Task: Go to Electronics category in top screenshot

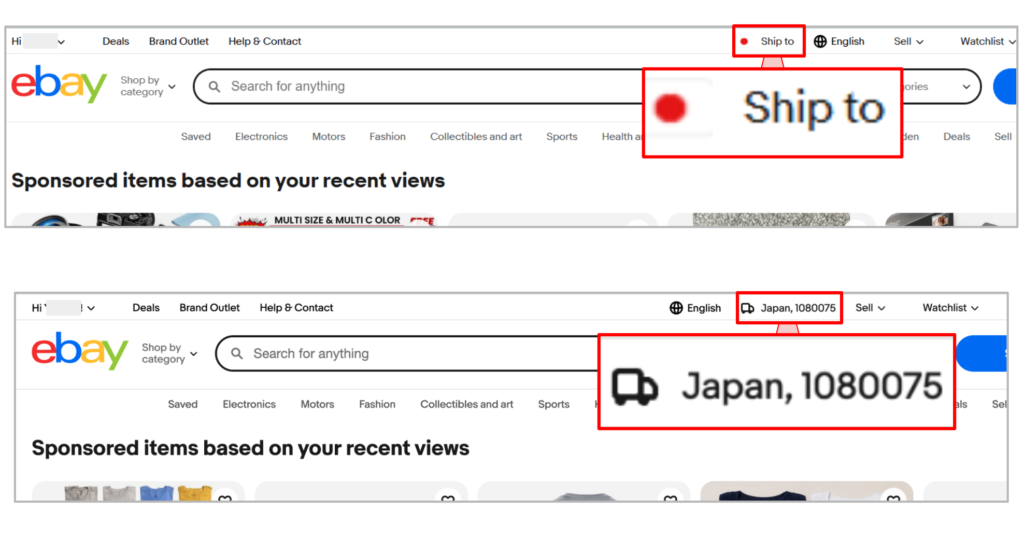Action: click(x=261, y=137)
